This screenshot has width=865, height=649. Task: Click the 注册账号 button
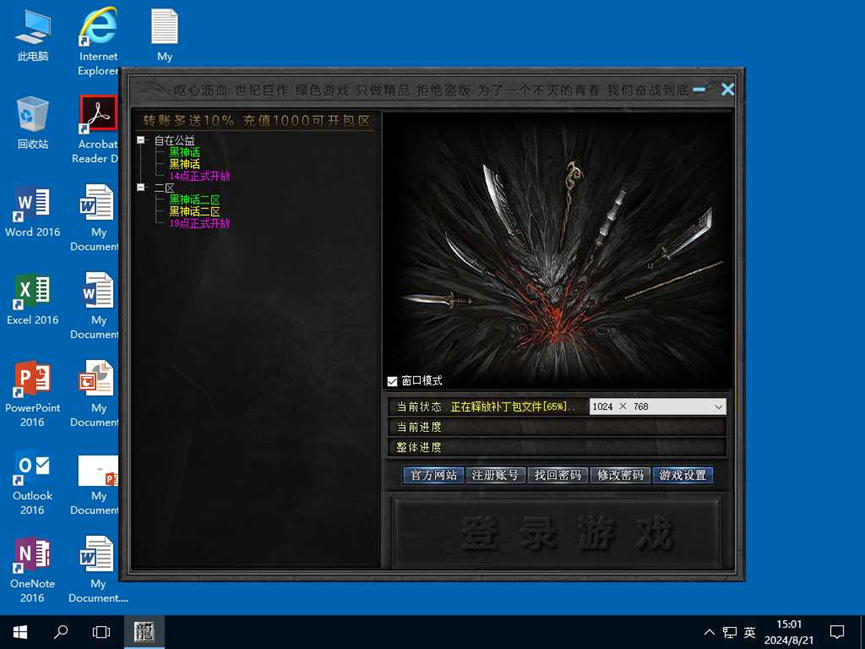tap(495, 475)
